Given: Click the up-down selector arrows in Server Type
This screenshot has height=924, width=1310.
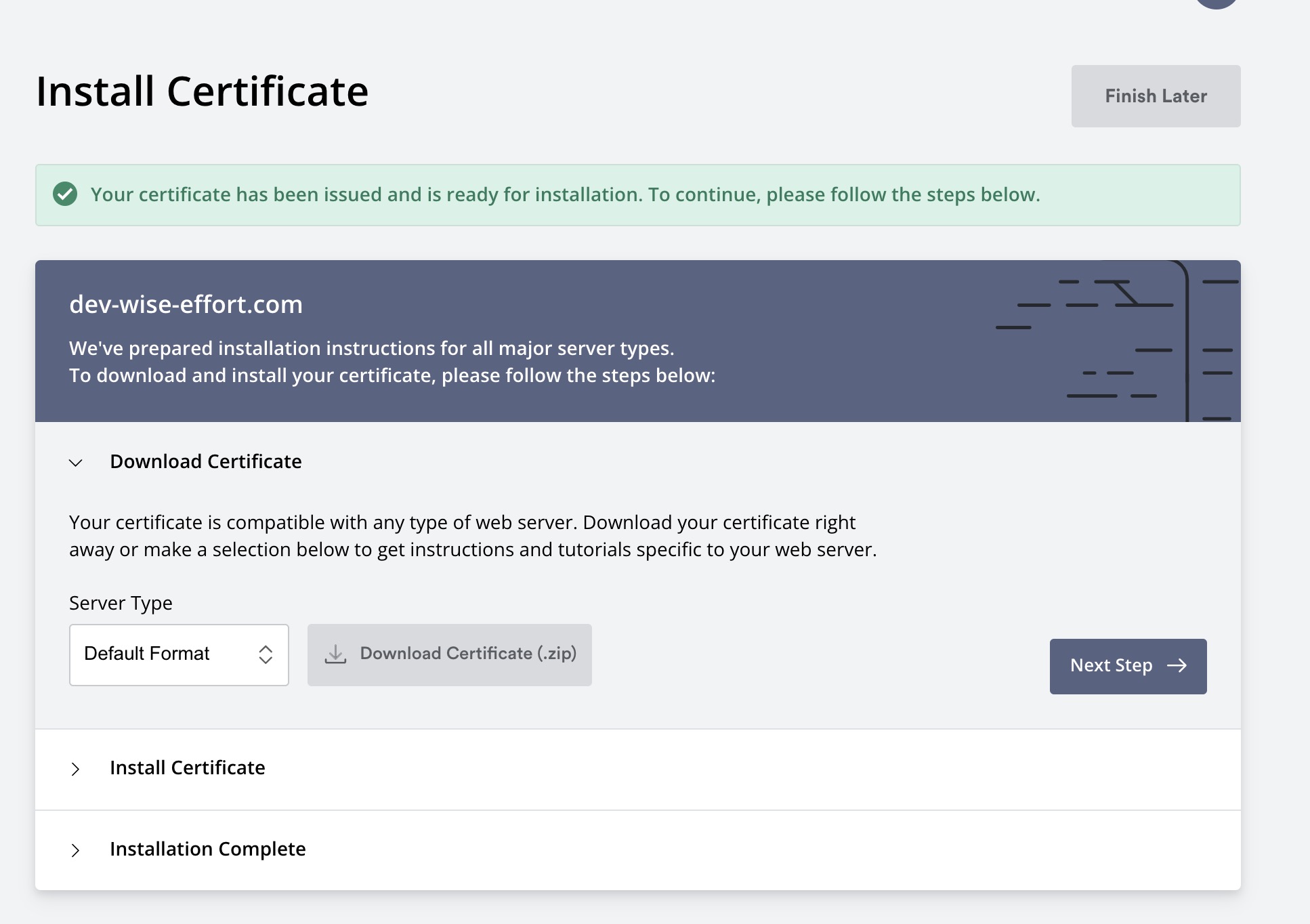Looking at the screenshot, I should [265, 654].
